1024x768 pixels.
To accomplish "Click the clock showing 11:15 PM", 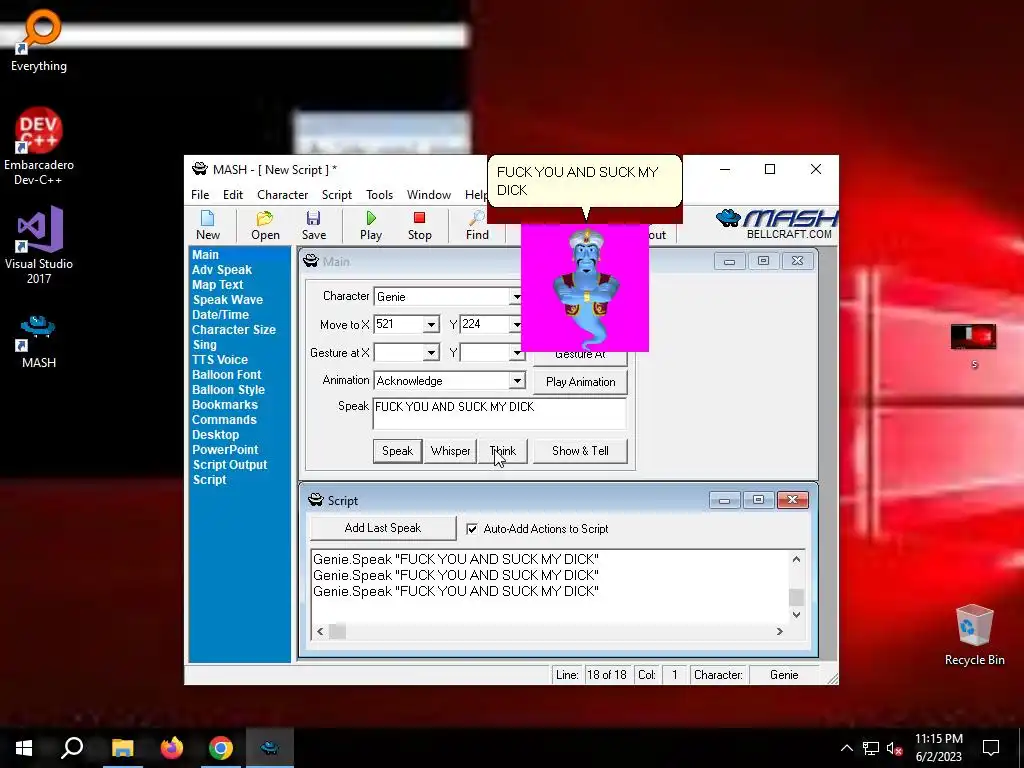I will 938,739.
